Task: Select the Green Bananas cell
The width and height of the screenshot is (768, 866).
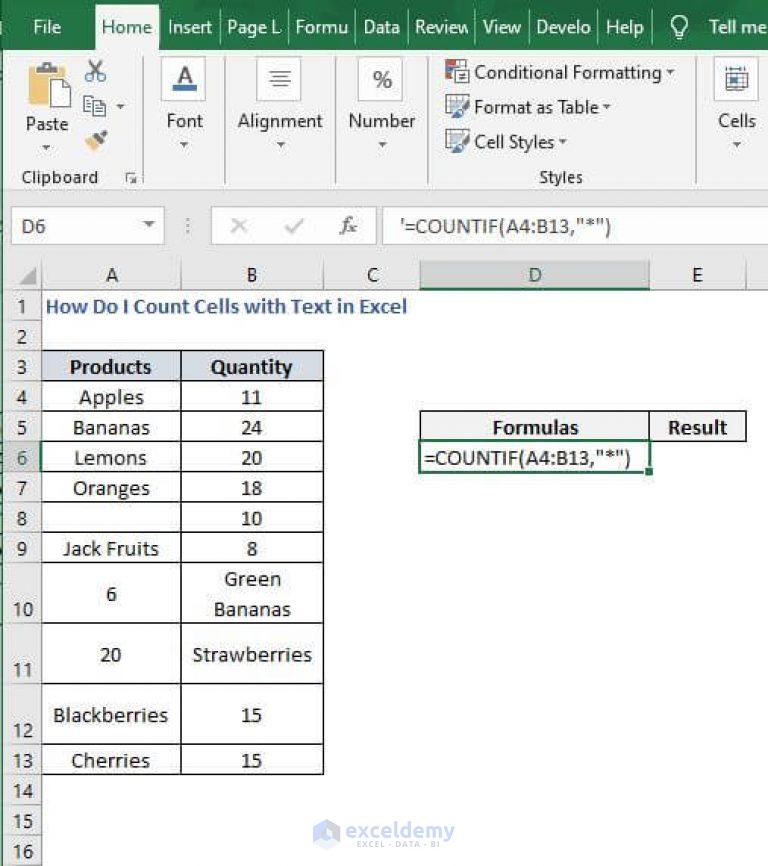Action: [252, 594]
